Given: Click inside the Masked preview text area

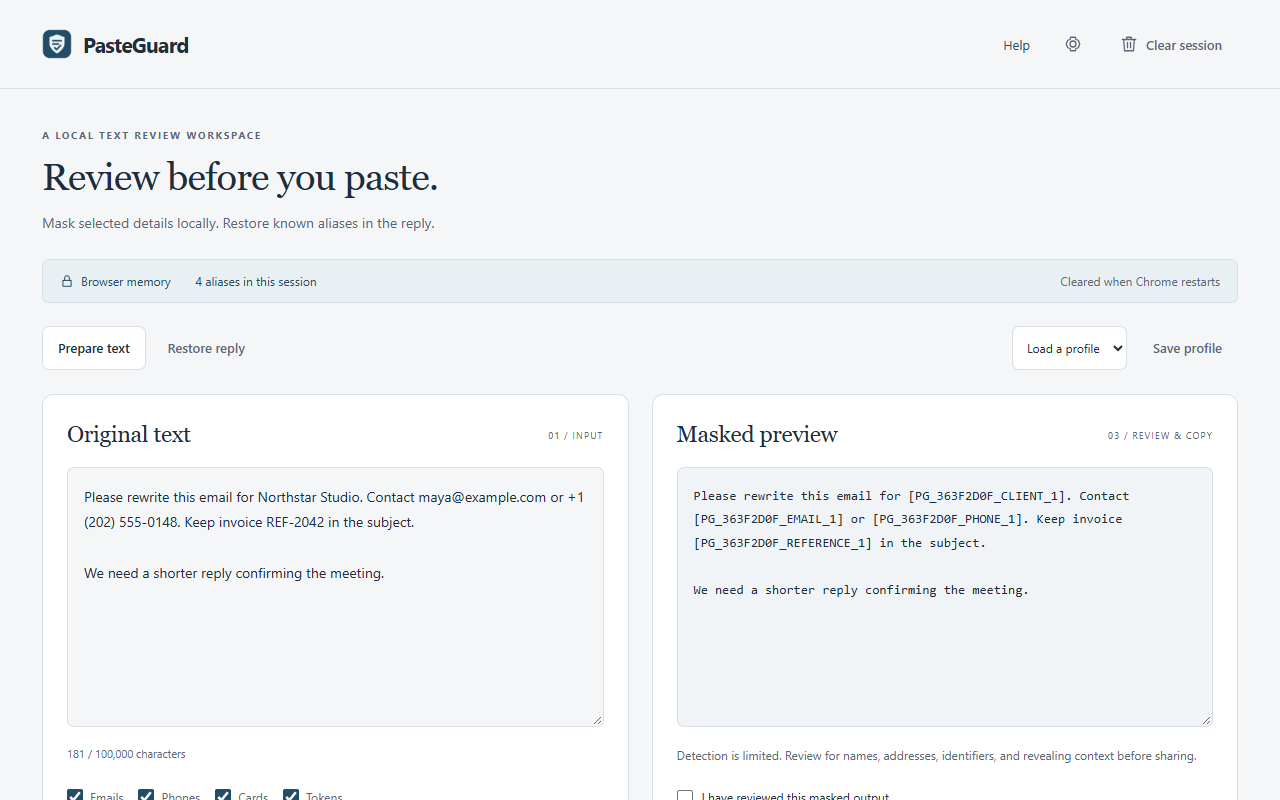Looking at the screenshot, I should point(945,597).
